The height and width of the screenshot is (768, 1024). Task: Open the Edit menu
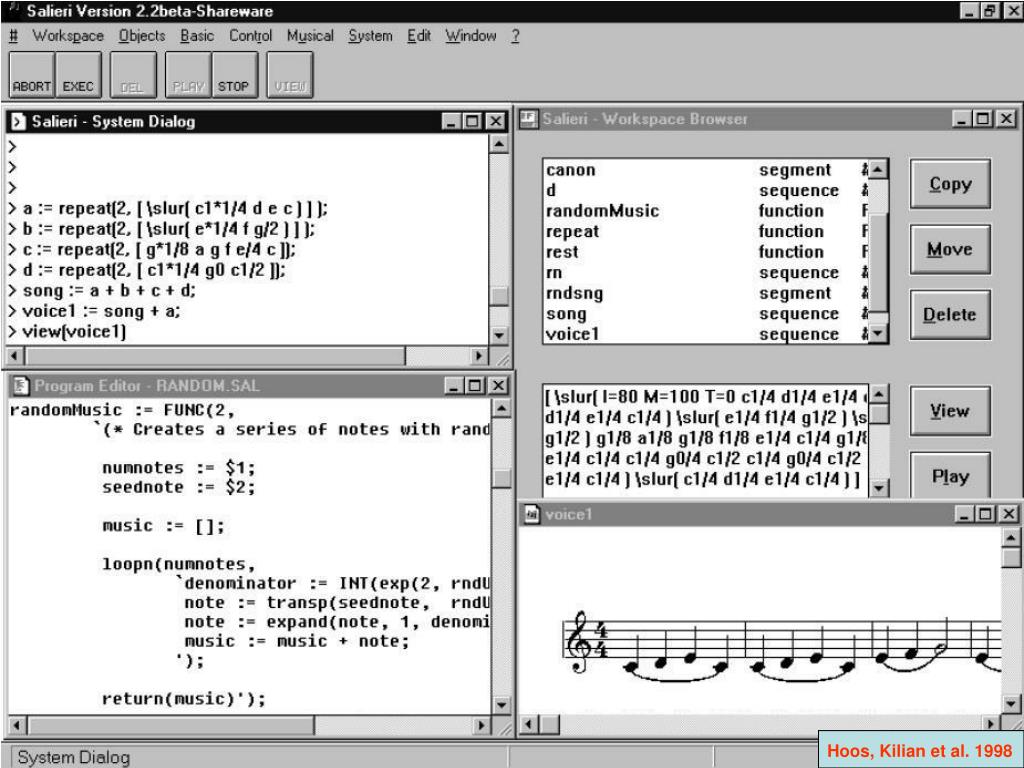point(419,36)
